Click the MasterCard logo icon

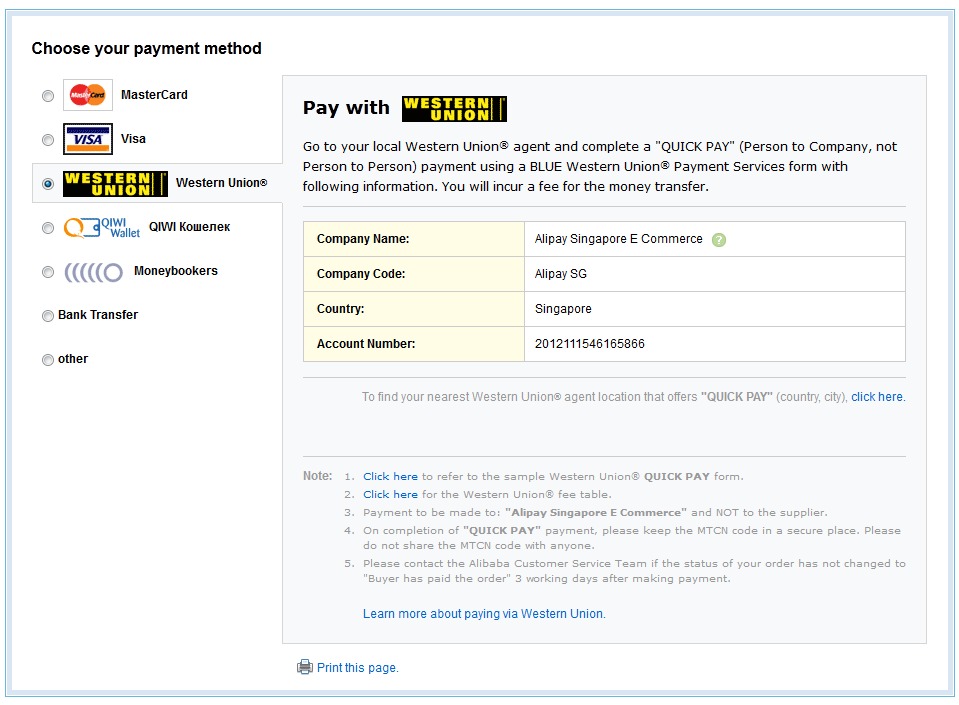coord(88,95)
